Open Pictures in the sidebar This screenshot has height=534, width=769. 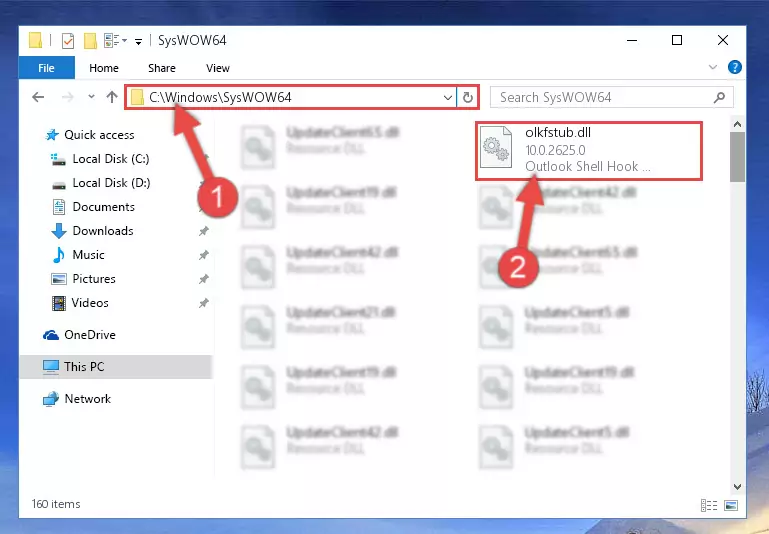click(94, 279)
